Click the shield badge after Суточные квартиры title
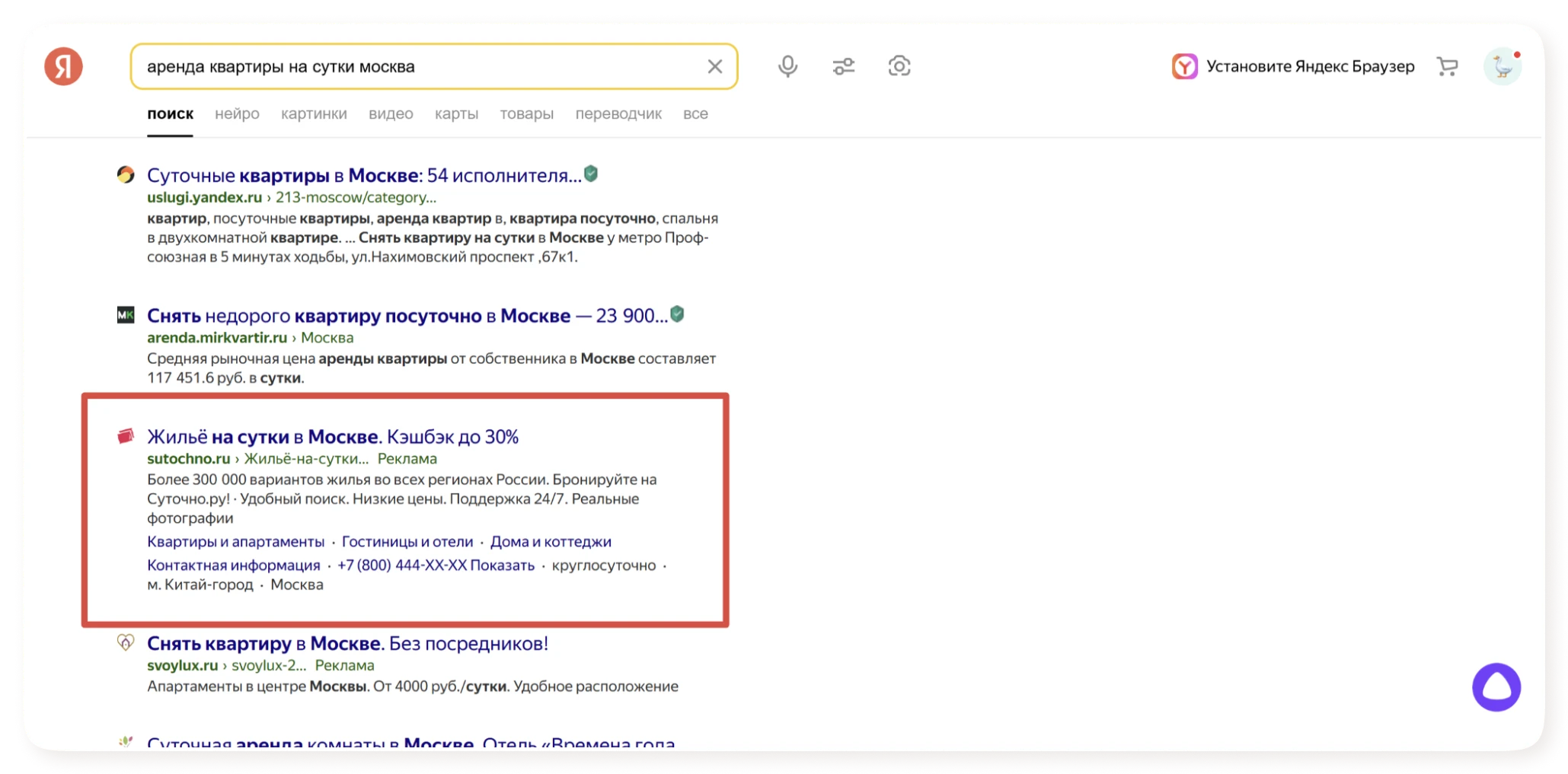 click(591, 174)
